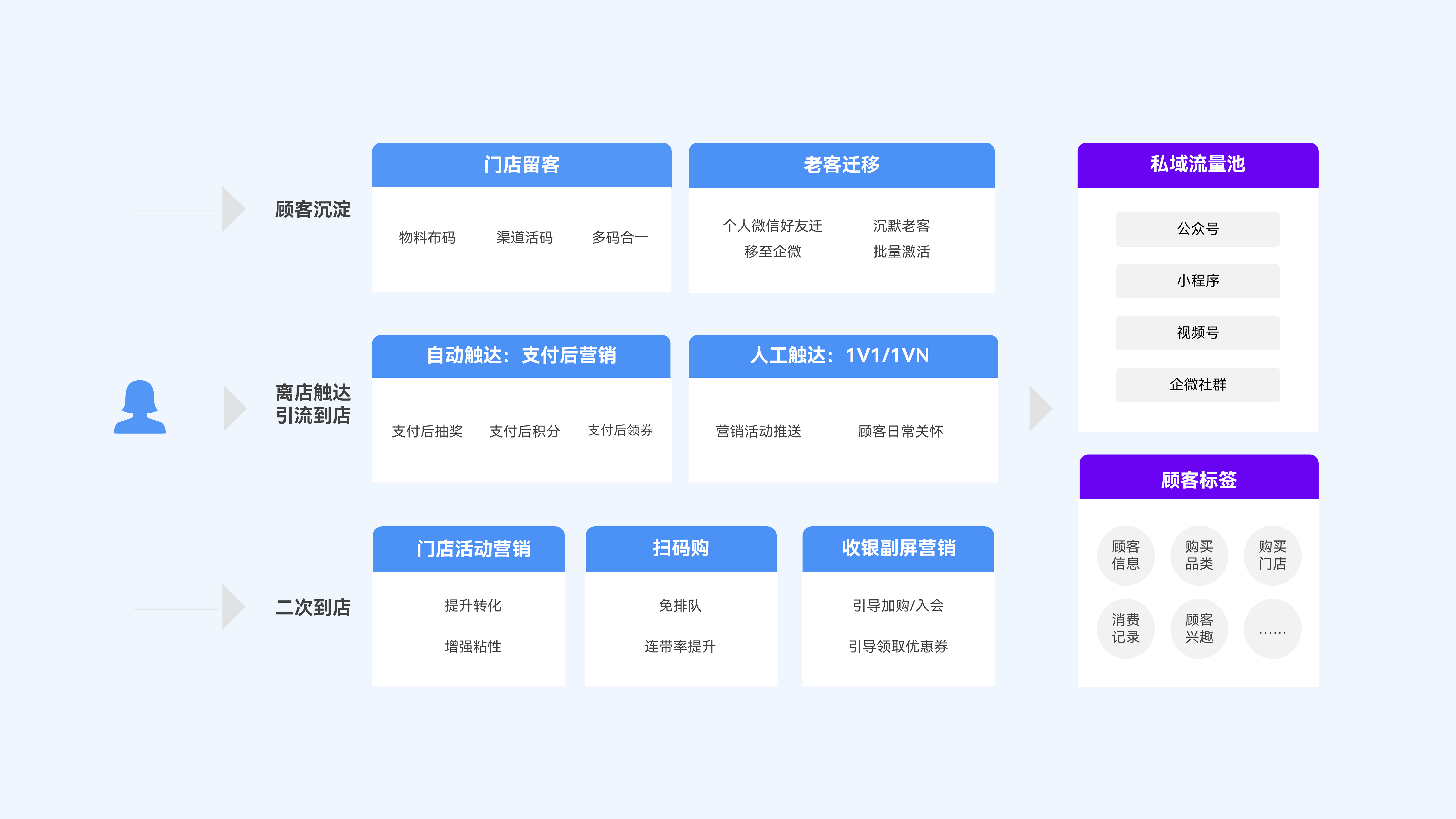Click the 顾客兴趣 tag circle

(1199, 628)
